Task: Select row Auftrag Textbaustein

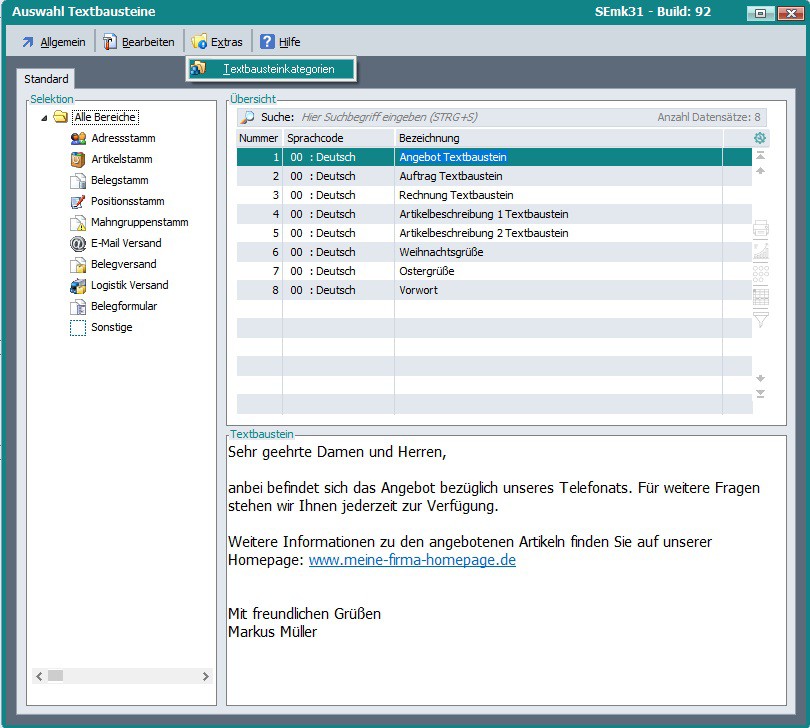Action: pyautogui.click(x=494, y=176)
